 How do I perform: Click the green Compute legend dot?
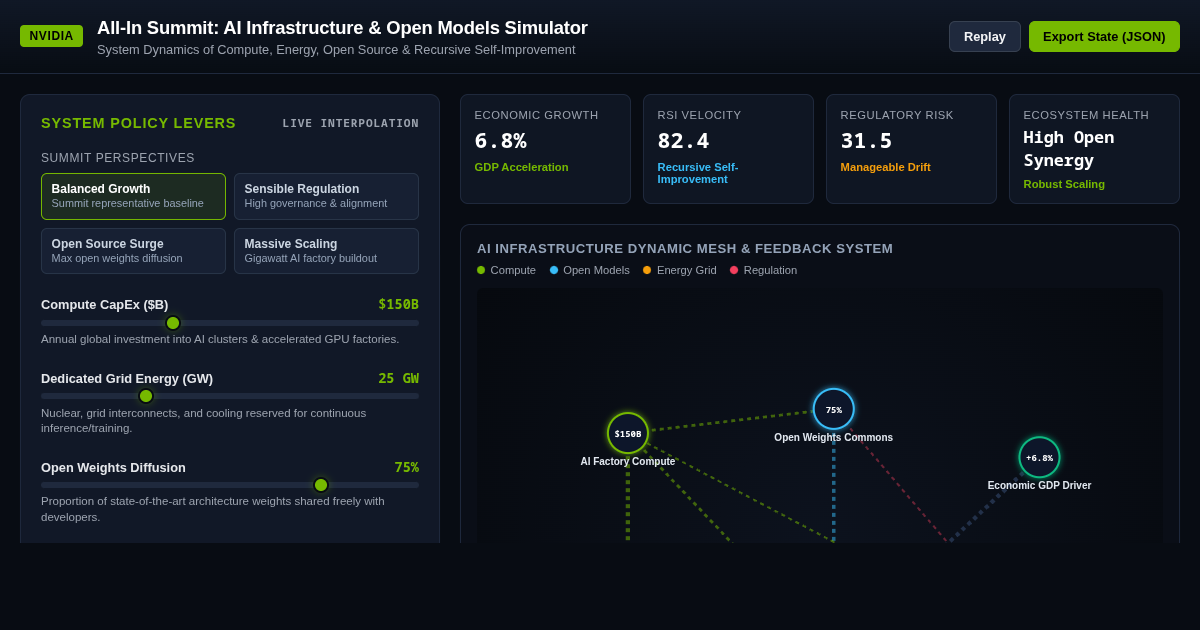point(481,270)
